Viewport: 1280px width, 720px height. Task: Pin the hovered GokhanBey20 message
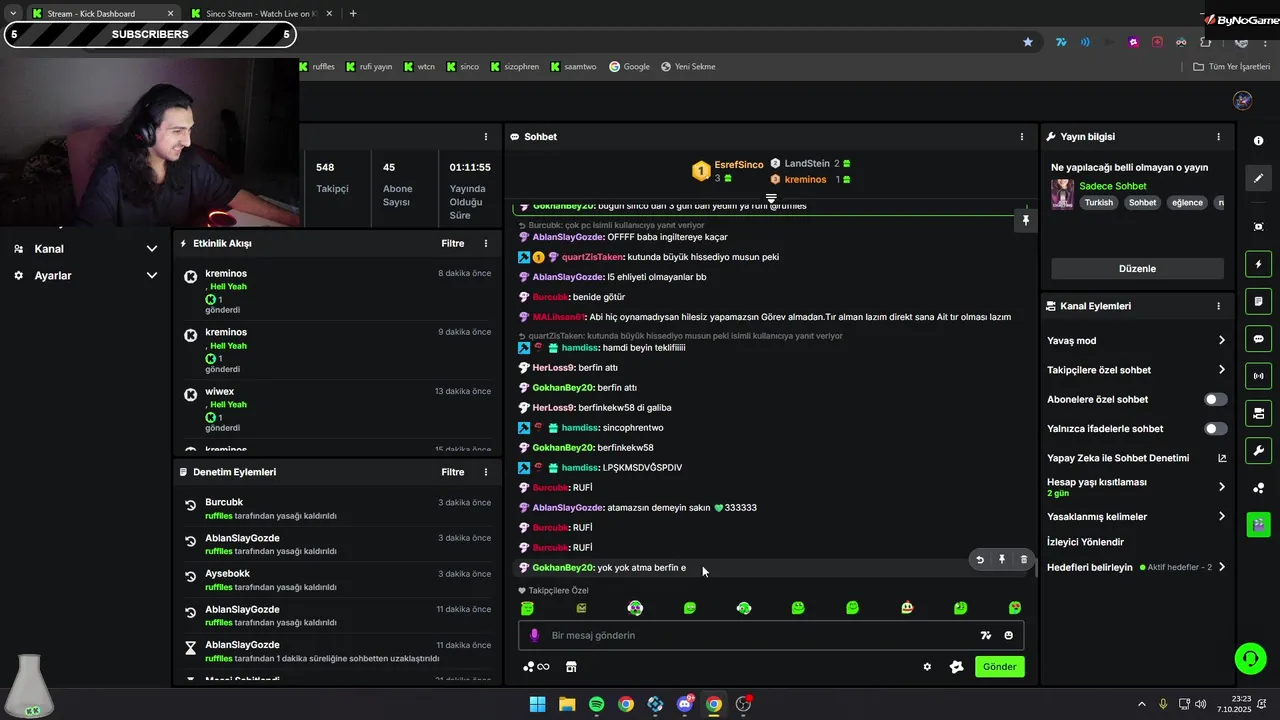tap(1001, 560)
